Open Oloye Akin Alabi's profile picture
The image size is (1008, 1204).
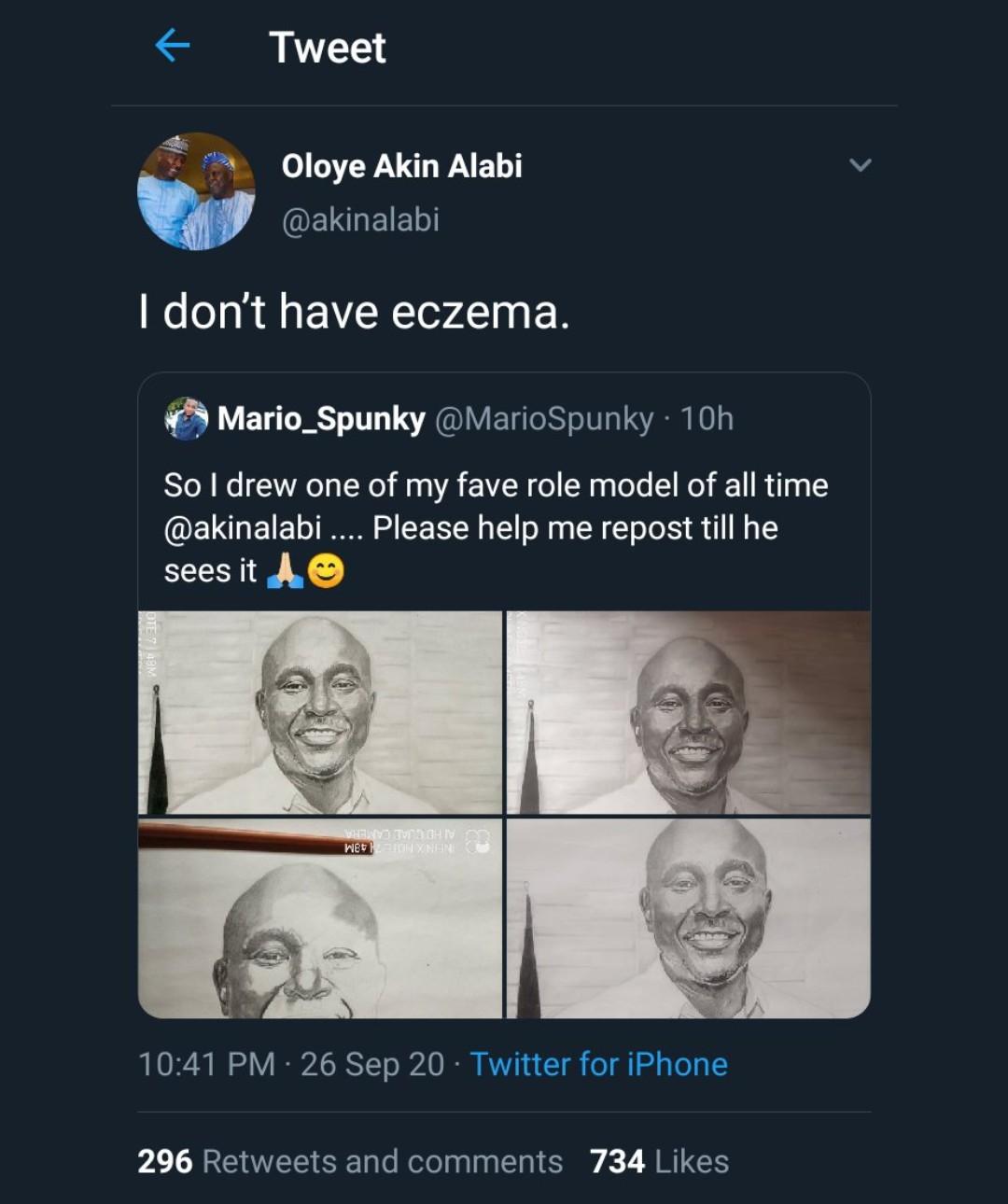196,191
